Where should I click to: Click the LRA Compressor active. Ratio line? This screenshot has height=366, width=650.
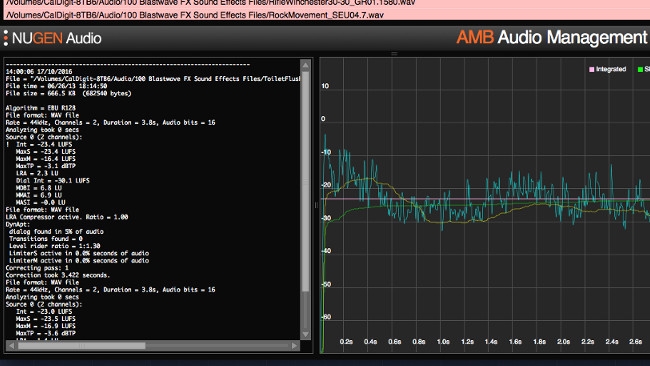[67, 217]
